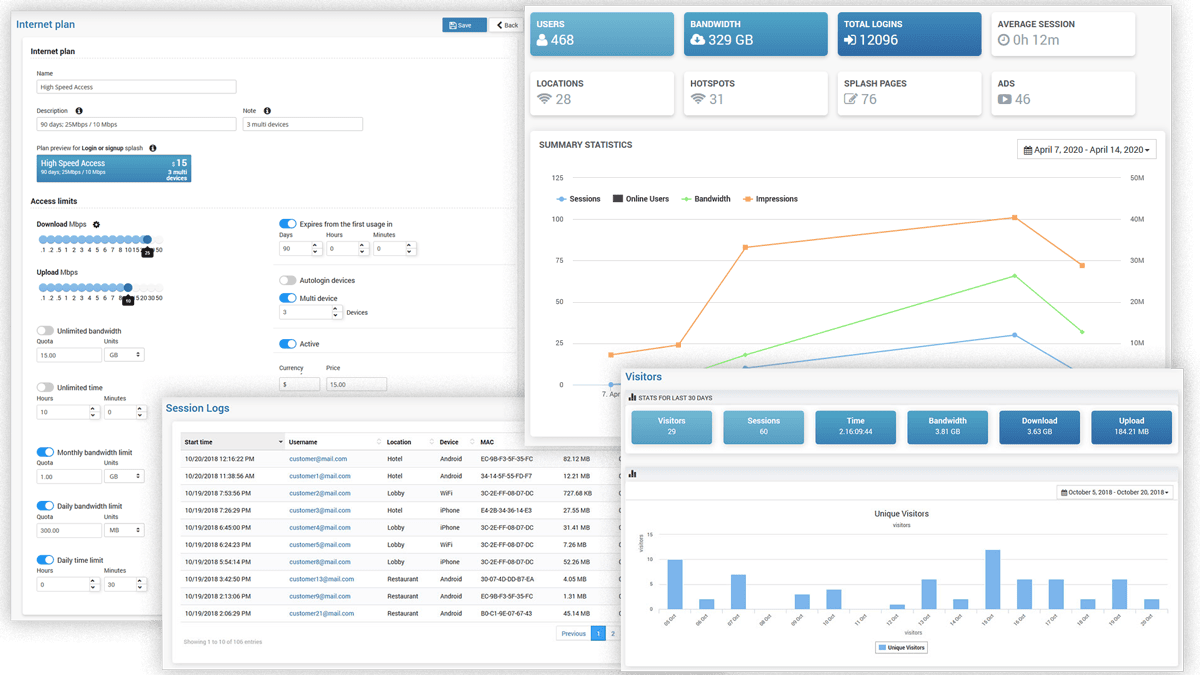Image resolution: width=1200 pixels, height=675 pixels.
Task: Open the October 5 - October 20, 2018 date picker
Action: pos(1115,493)
